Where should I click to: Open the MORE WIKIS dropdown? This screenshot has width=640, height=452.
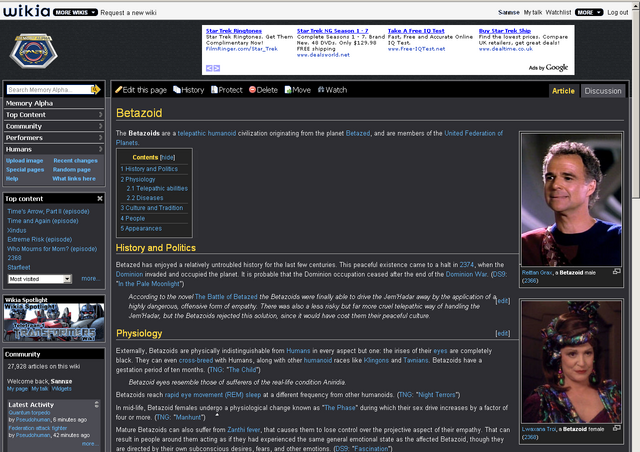point(76,12)
